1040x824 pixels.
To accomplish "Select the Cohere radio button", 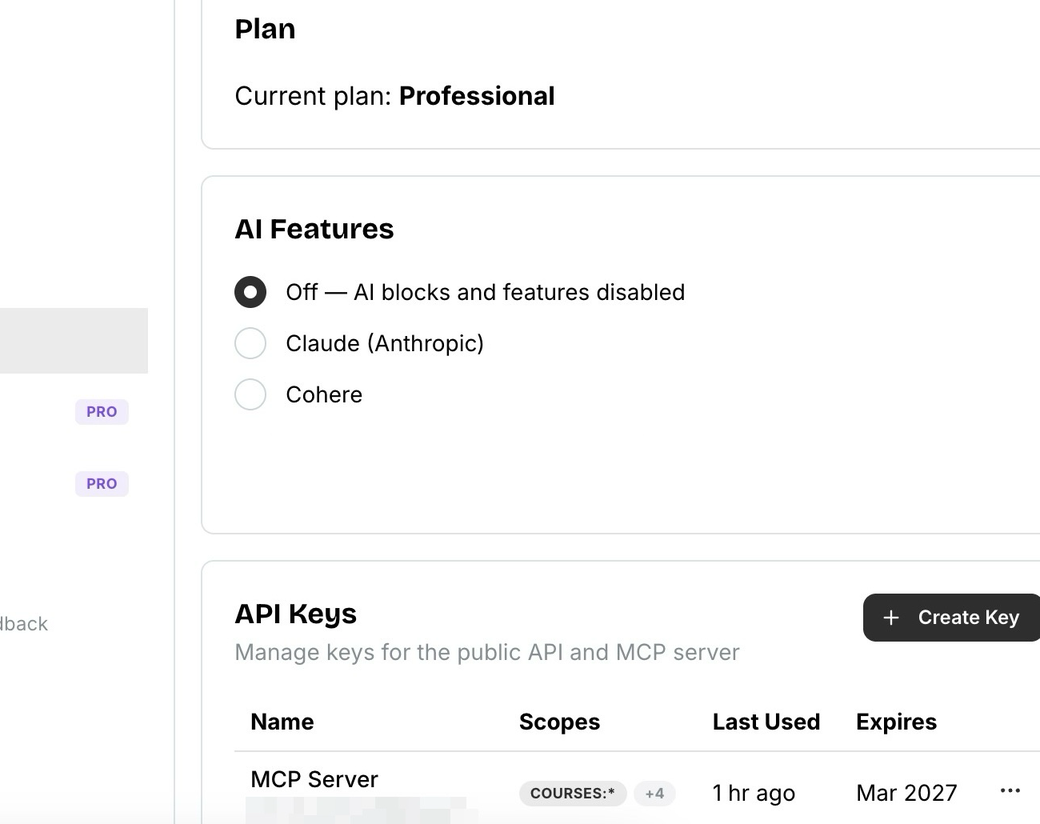I will pyautogui.click(x=250, y=394).
